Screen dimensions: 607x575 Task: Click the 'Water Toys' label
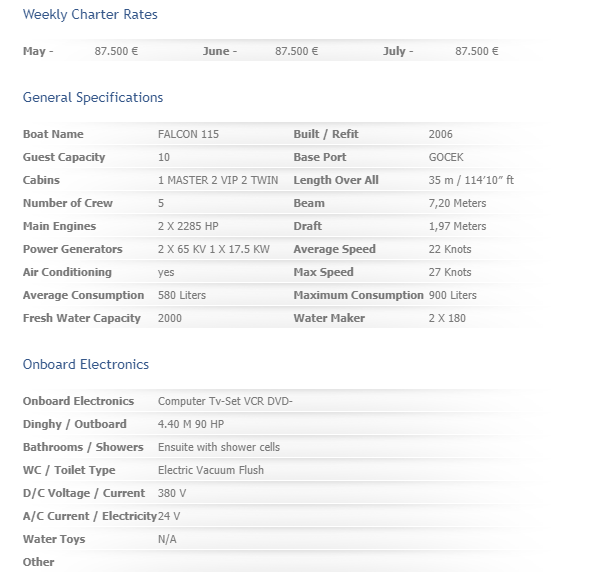(54, 539)
